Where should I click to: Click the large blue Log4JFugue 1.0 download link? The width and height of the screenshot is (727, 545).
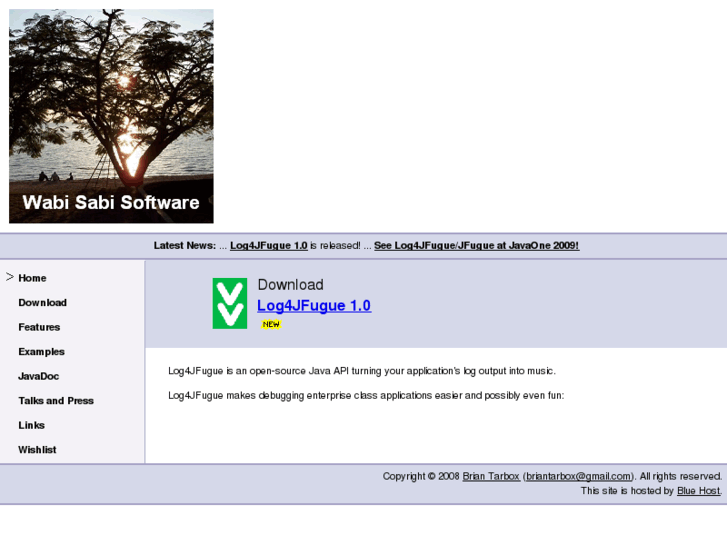click(314, 306)
